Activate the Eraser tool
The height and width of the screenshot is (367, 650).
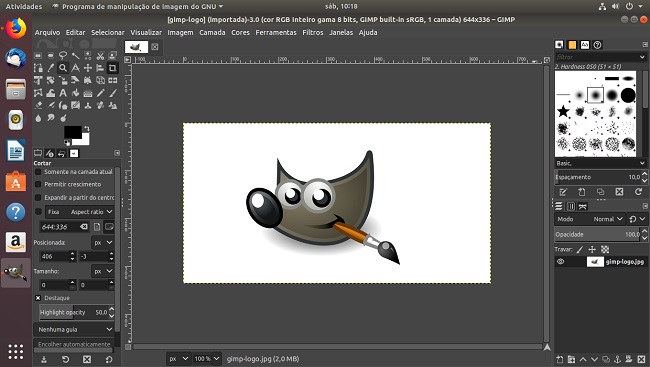(38, 105)
